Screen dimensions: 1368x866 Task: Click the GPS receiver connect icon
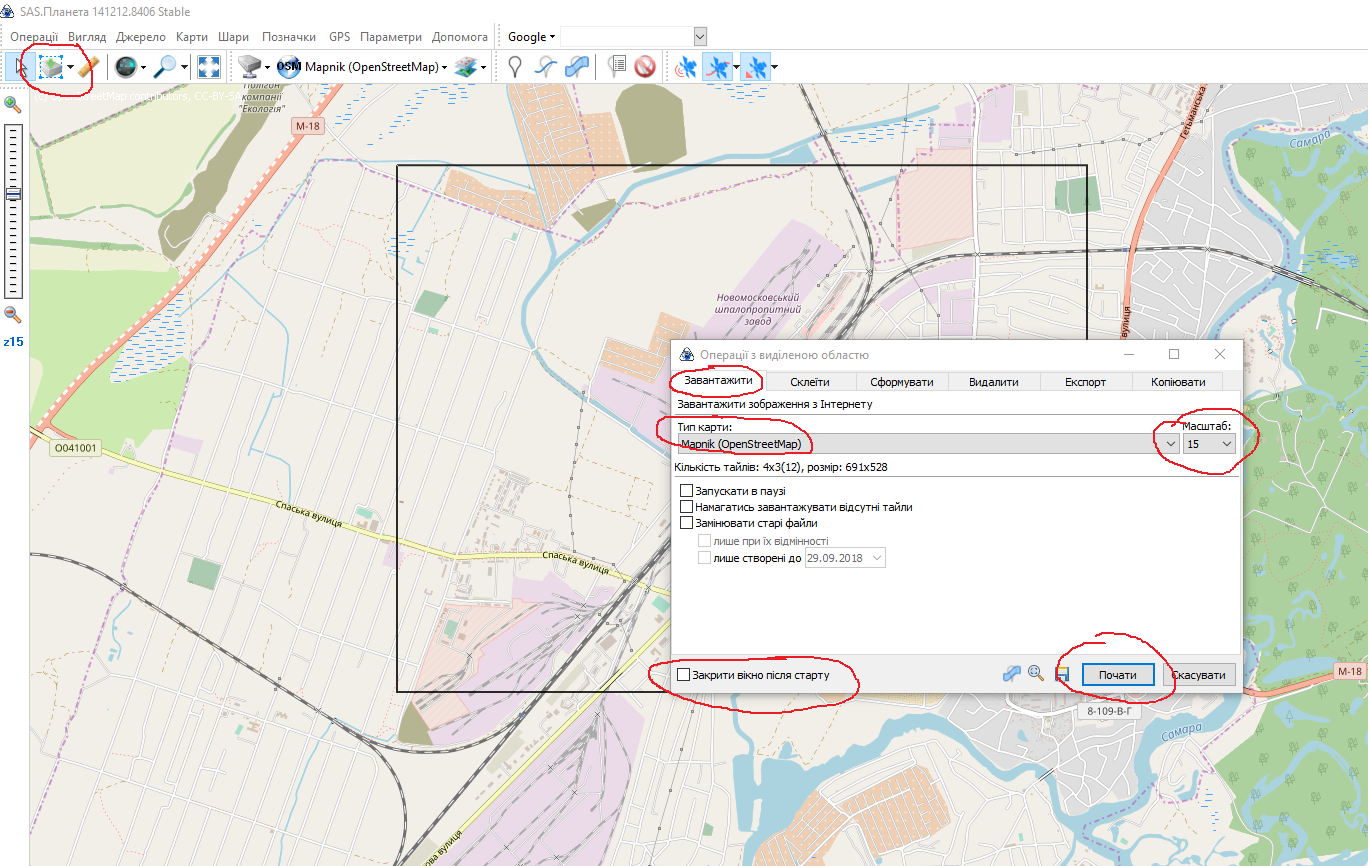[686, 67]
